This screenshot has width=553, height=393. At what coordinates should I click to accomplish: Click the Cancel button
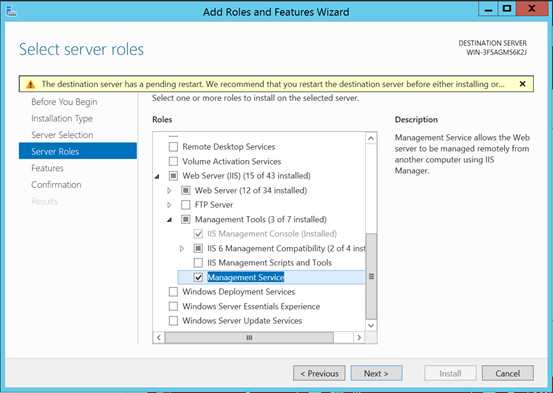(508, 373)
